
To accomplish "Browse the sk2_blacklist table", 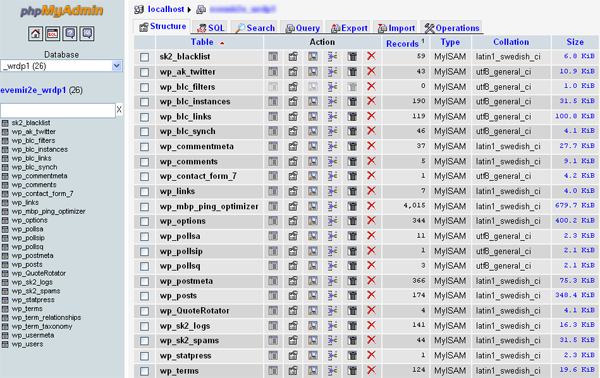I will click(x=273, y=57).
